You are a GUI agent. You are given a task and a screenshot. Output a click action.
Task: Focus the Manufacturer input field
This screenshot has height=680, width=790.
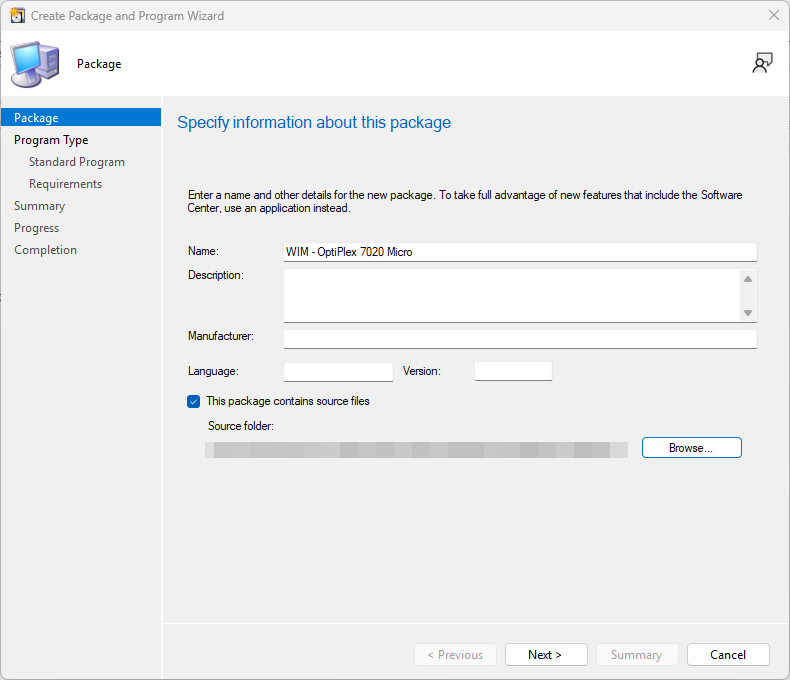520,338
